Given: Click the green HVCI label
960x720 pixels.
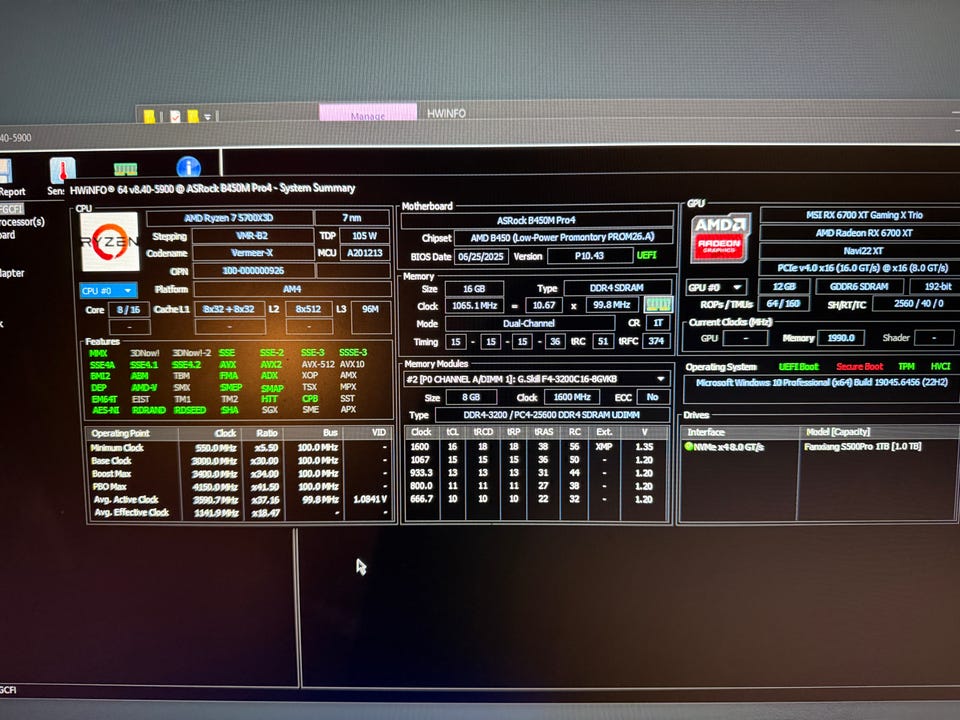Looking at the screenshot, I should point(940,366).
